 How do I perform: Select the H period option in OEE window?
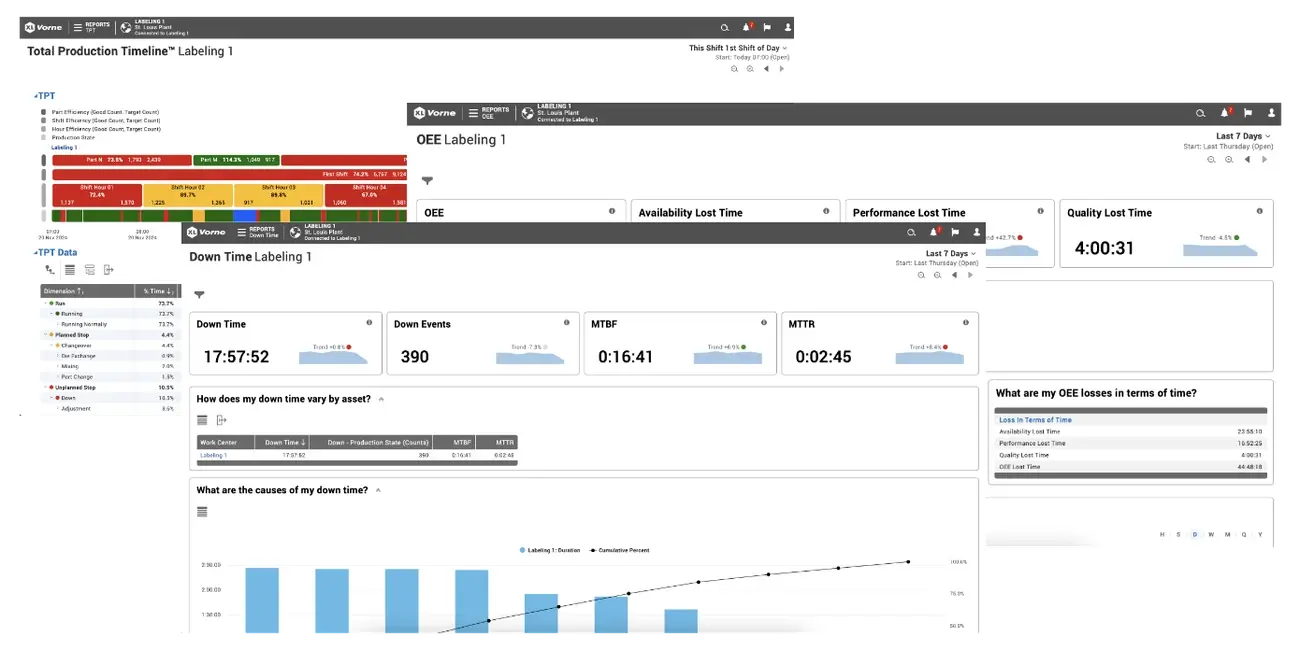(x=1162, y=534)
